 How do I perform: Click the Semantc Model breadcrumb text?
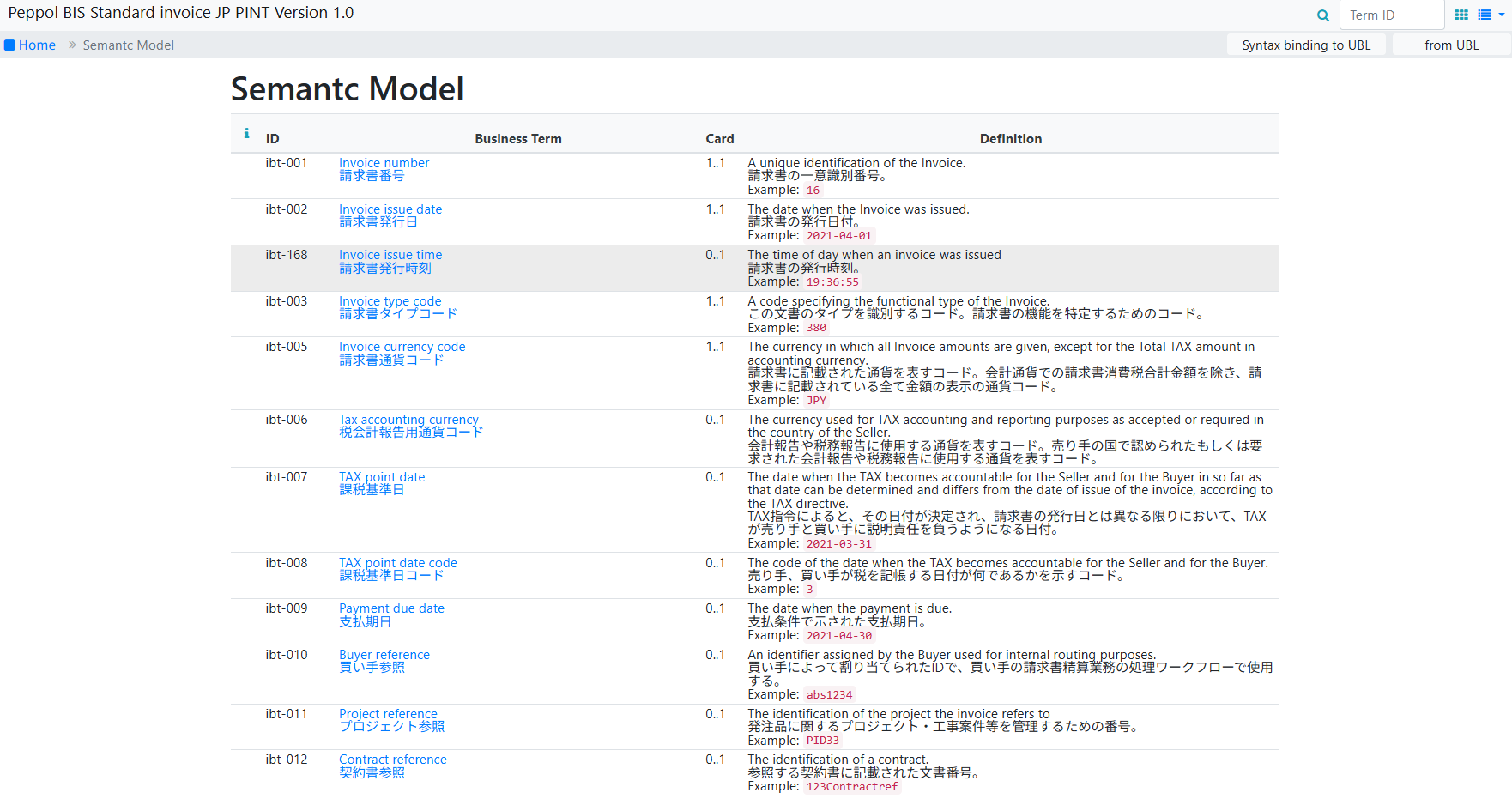click(128, 45)
